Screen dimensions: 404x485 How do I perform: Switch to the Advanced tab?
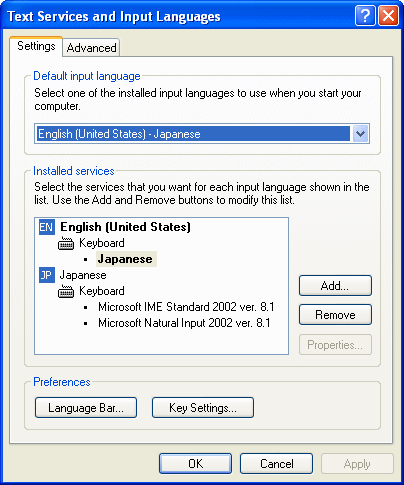(91, 48)
